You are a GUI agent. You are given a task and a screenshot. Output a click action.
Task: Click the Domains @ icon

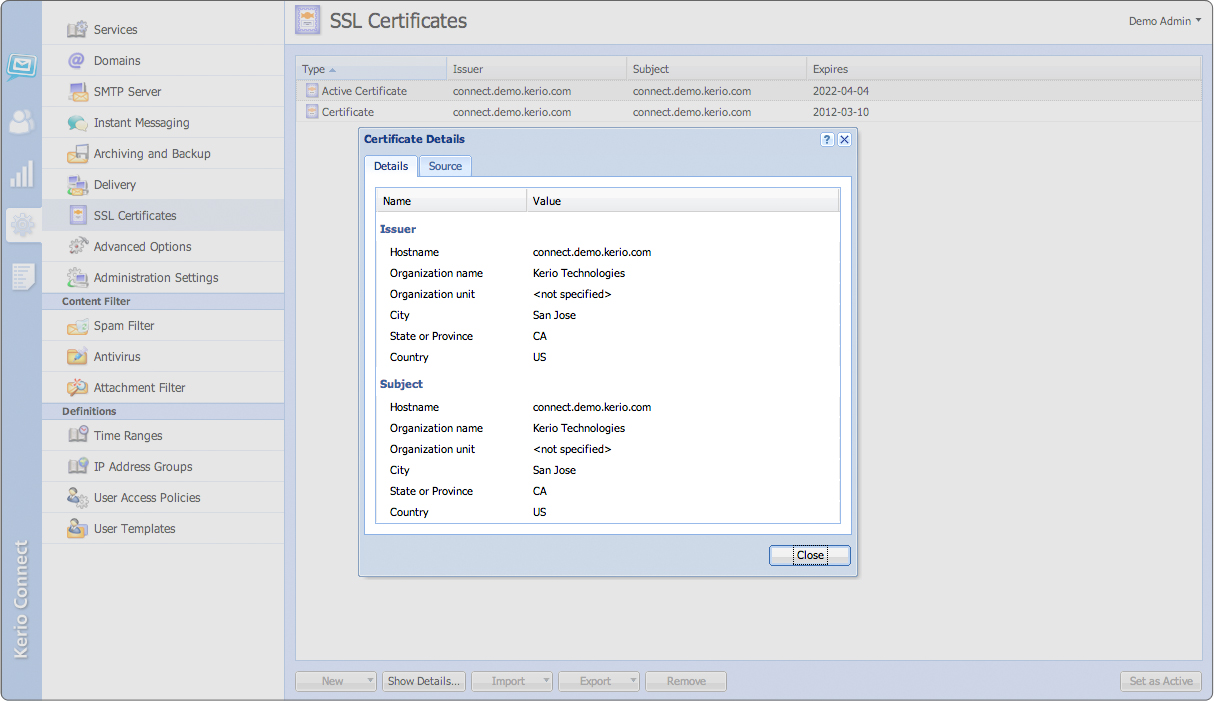pos(77,61)
